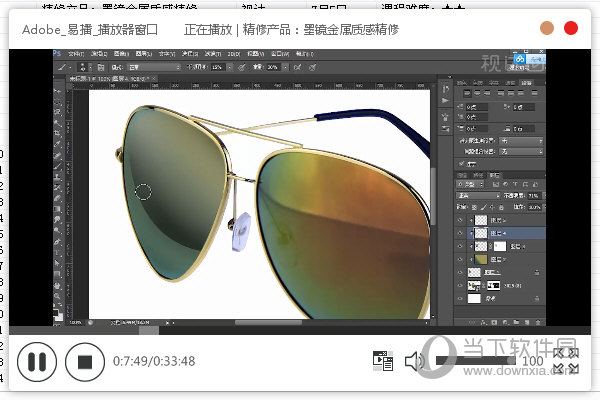Click the blue cloud icon at top right

coord(520,59)
